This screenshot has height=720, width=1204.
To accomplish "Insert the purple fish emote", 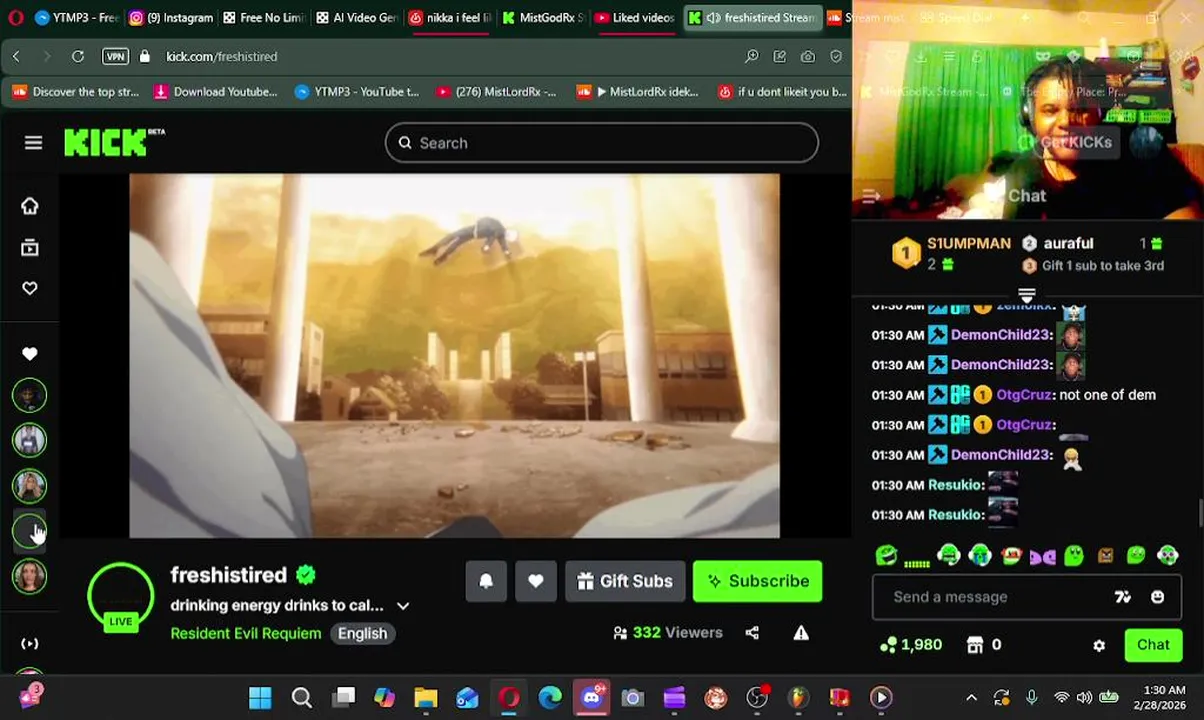I will pyautogui.click(x=1042, y=556).
